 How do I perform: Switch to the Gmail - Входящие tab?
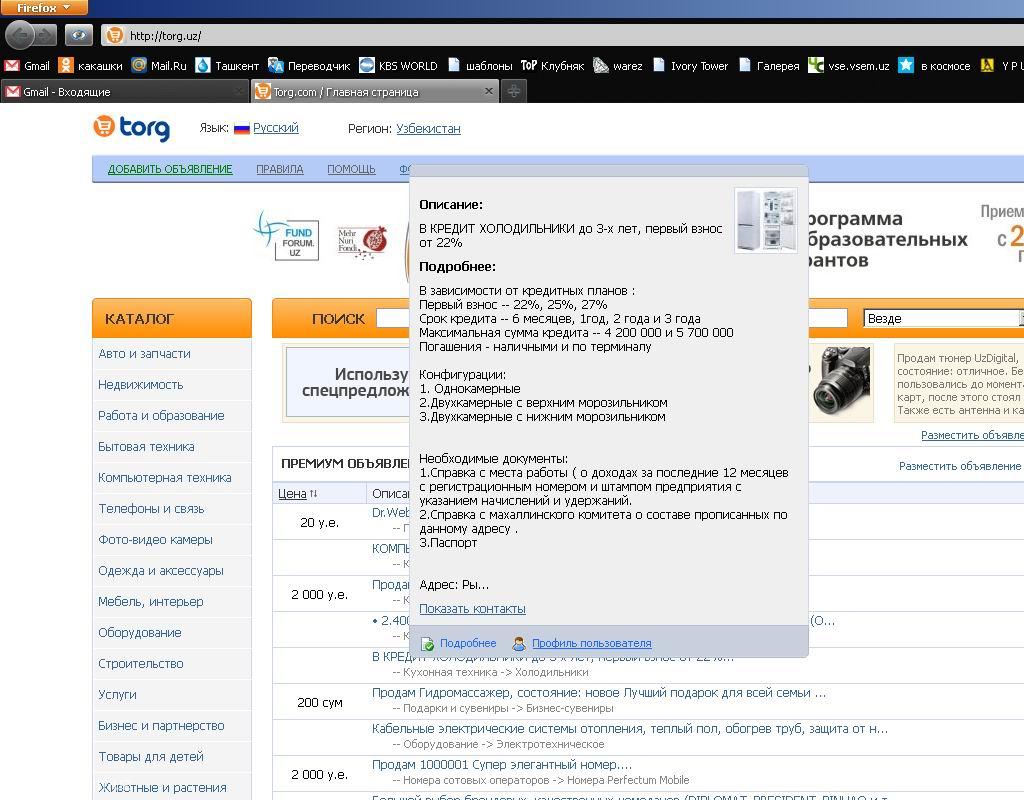[124, 91]
